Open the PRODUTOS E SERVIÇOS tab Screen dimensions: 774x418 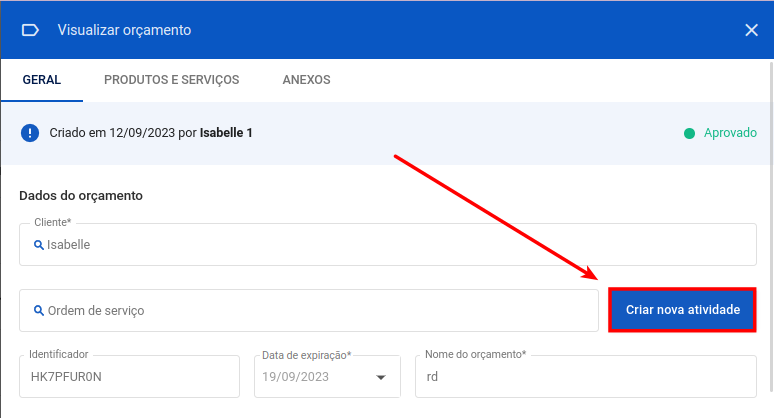(x=171, y=80)
